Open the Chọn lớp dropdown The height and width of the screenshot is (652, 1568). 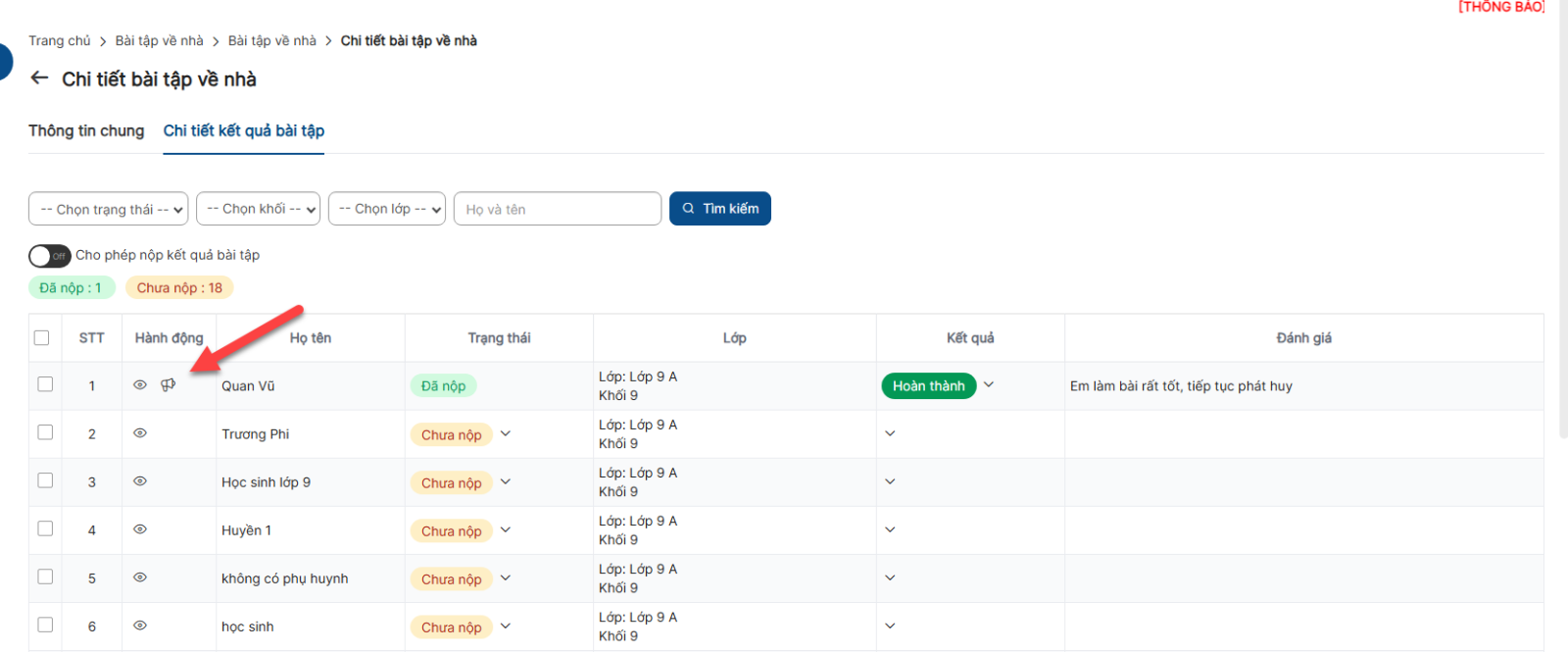[386, 209]
